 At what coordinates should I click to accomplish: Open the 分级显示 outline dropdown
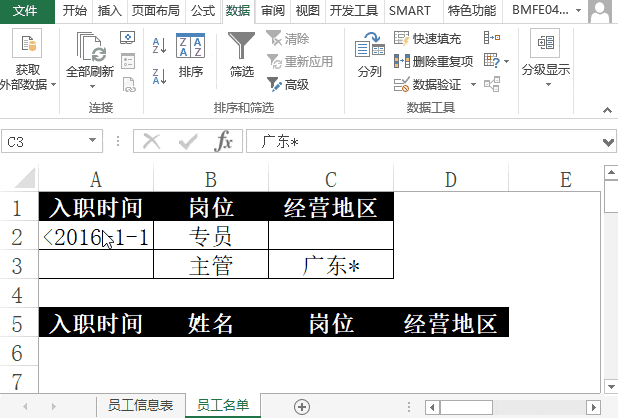546,58
